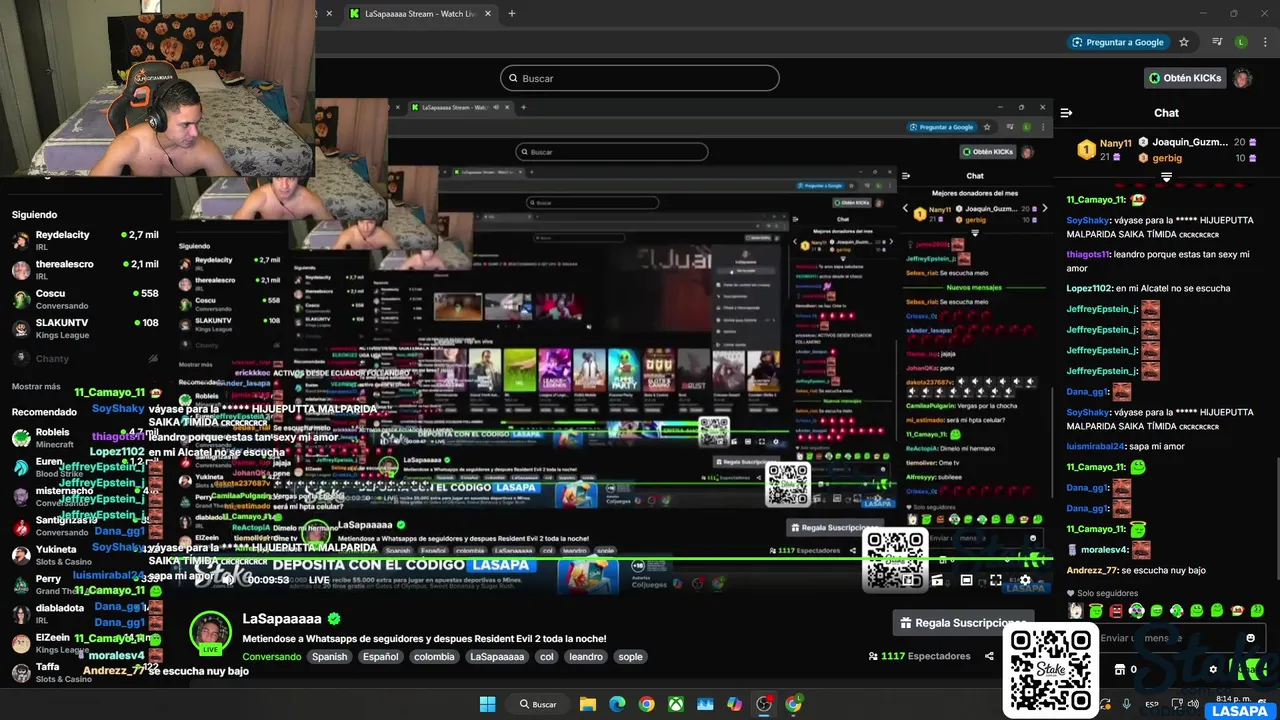Open Coscu channel in sidebar
This screenshot has height=720, width=1280.
(x=85, y=299)
